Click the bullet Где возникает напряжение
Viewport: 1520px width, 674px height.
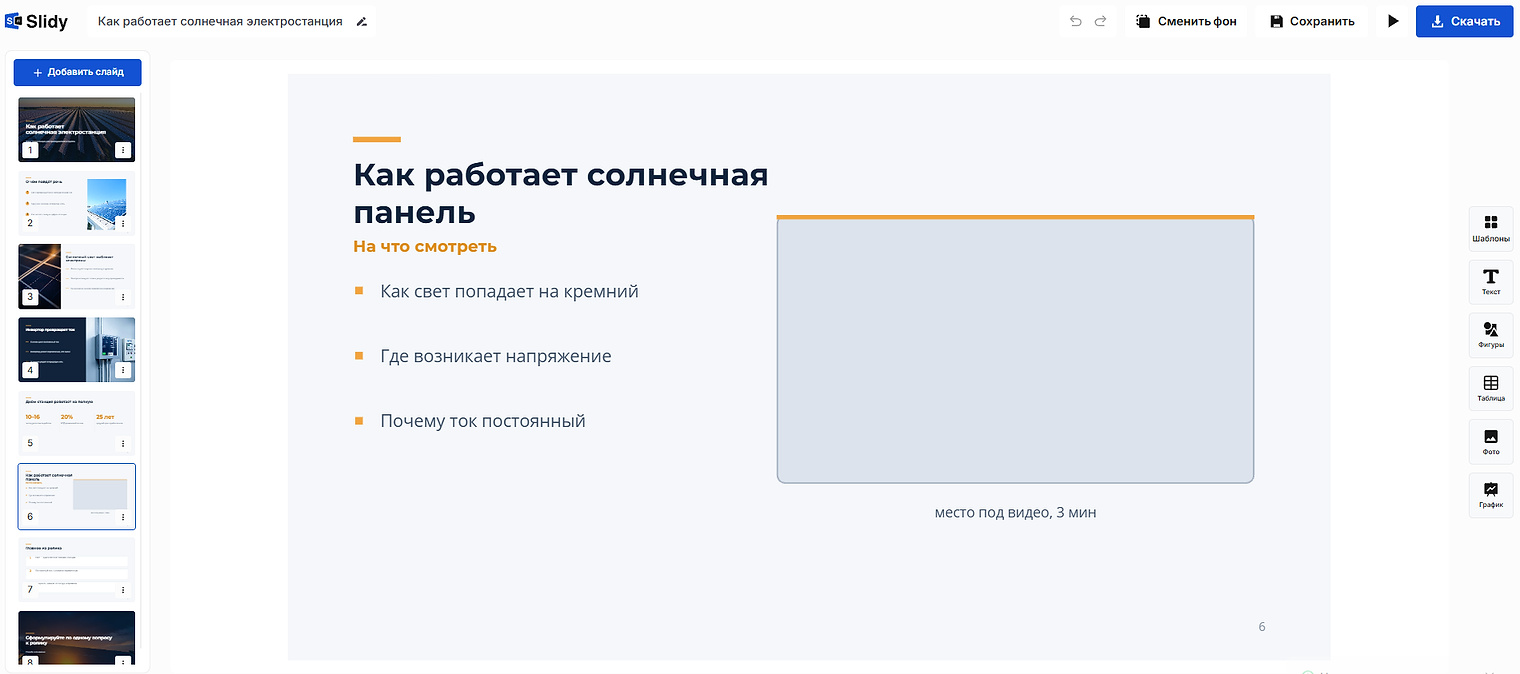[495, 356]
